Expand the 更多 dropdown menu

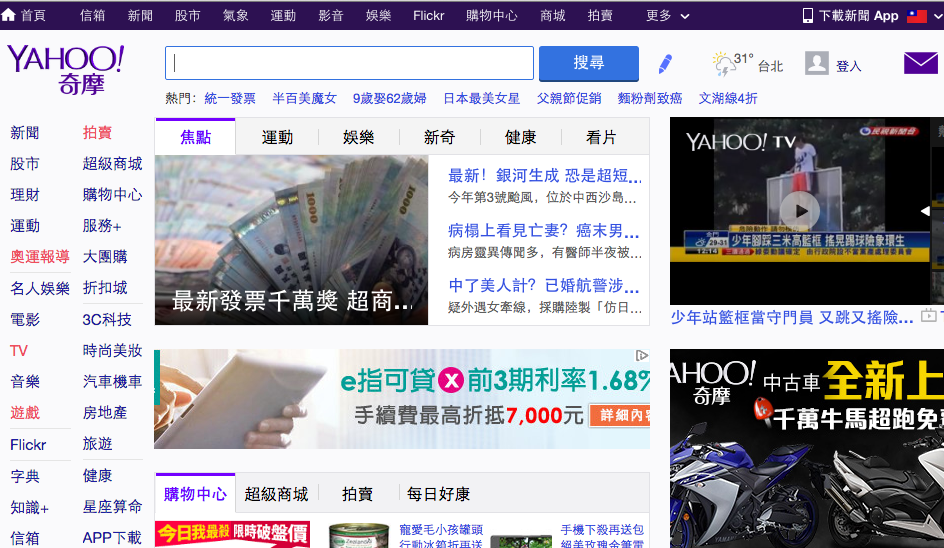(x=667, y=16)
